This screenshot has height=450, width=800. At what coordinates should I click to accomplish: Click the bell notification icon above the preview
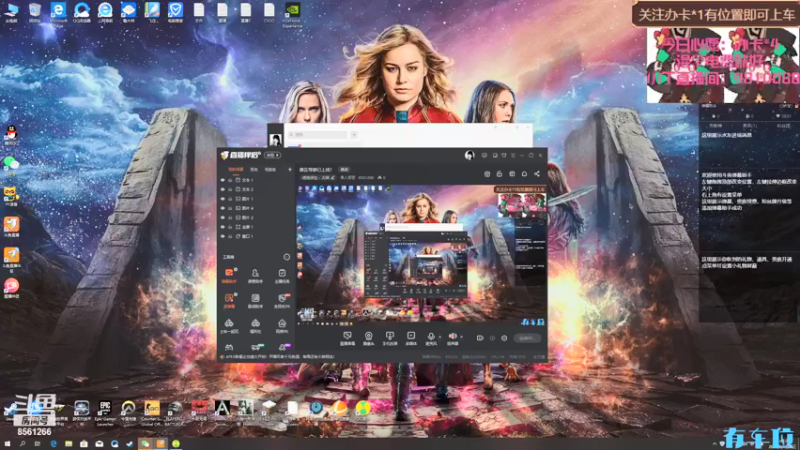pos(524,174)
